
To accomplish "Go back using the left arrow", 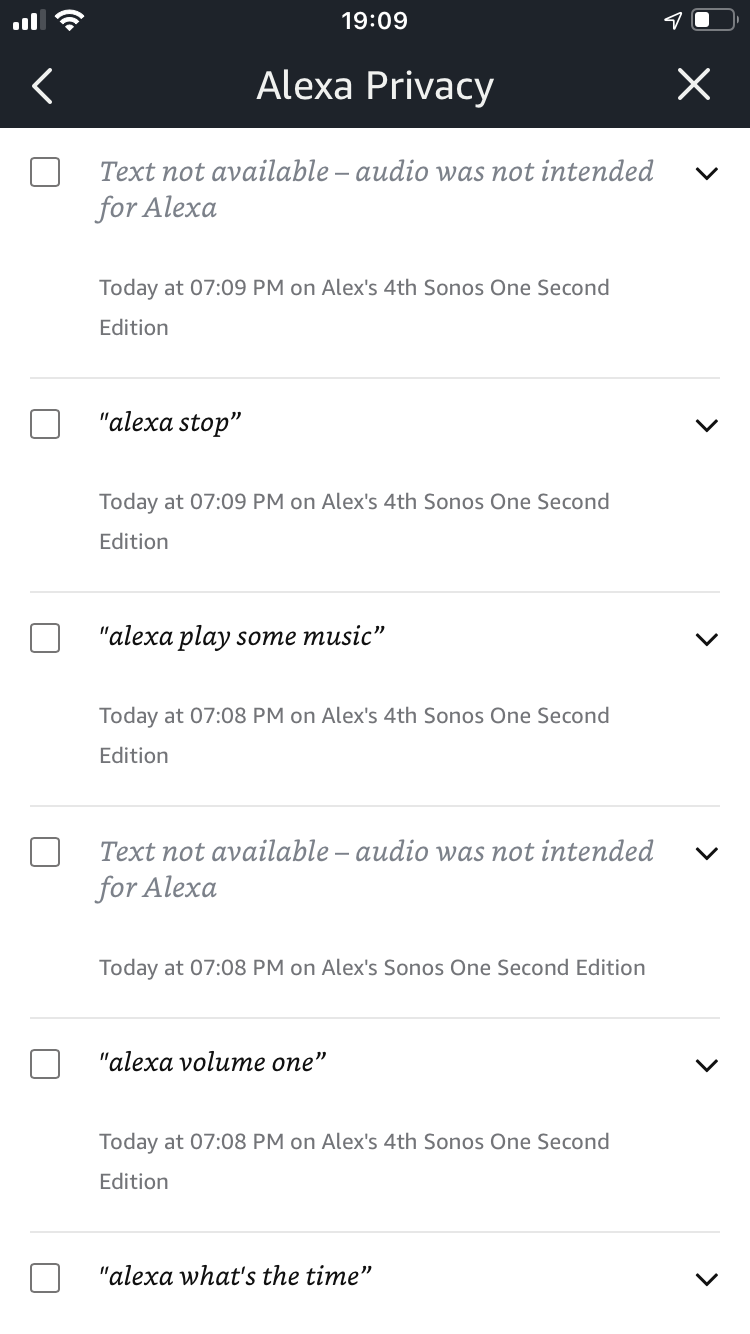I will (42, 86).
